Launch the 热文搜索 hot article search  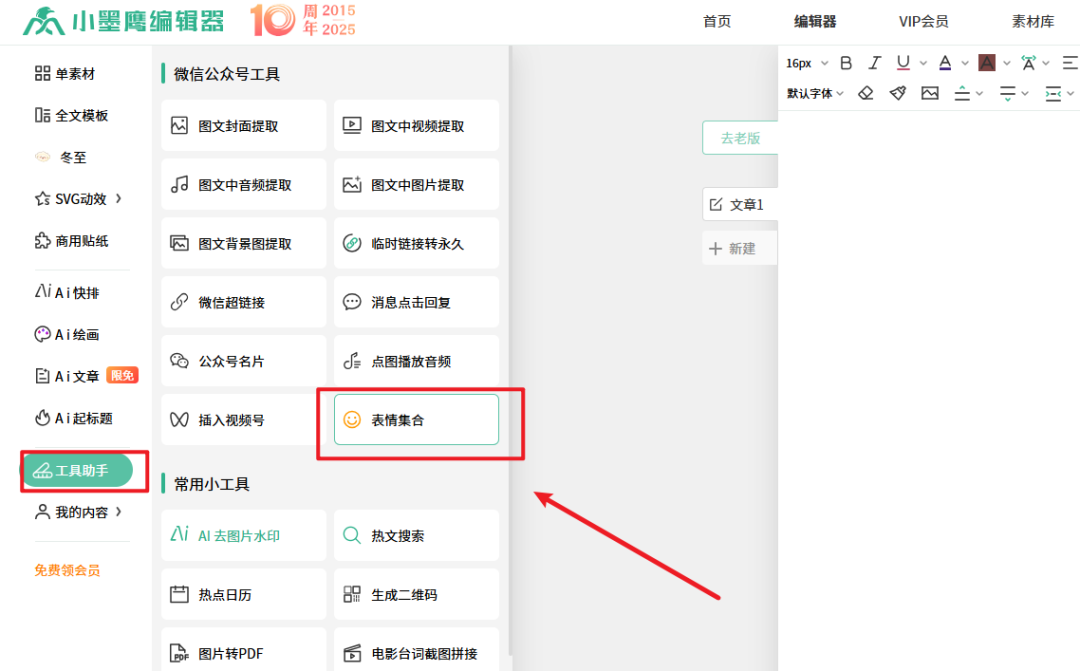416,535
